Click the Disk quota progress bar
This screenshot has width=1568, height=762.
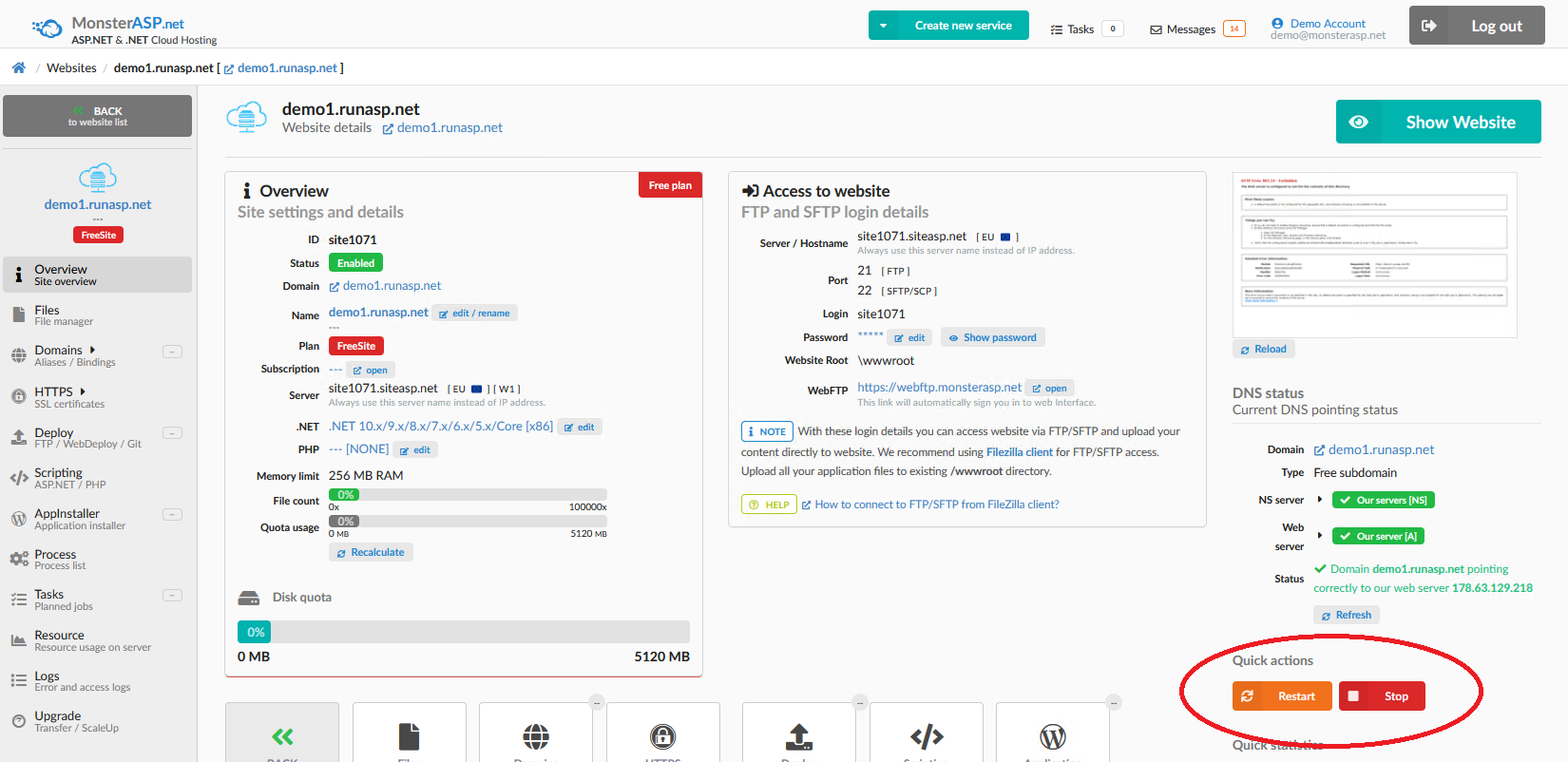463,632
